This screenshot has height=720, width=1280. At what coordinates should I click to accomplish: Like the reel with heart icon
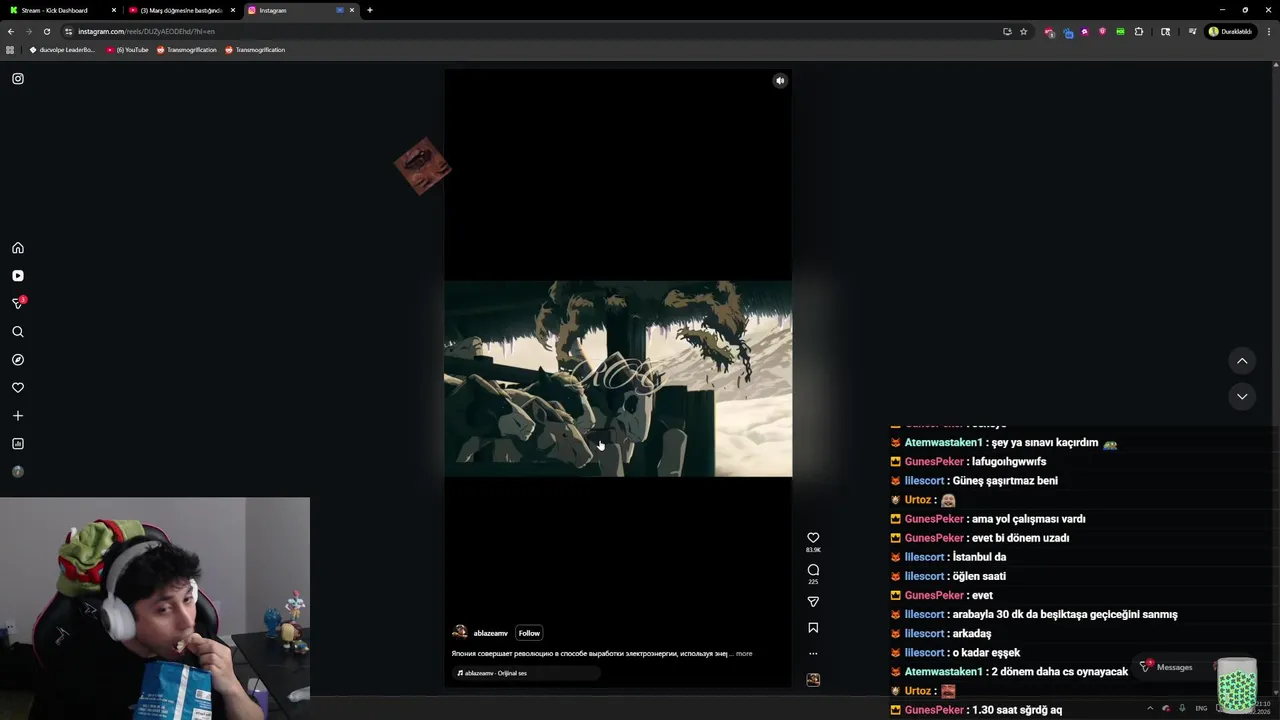[x=813, y=538]
